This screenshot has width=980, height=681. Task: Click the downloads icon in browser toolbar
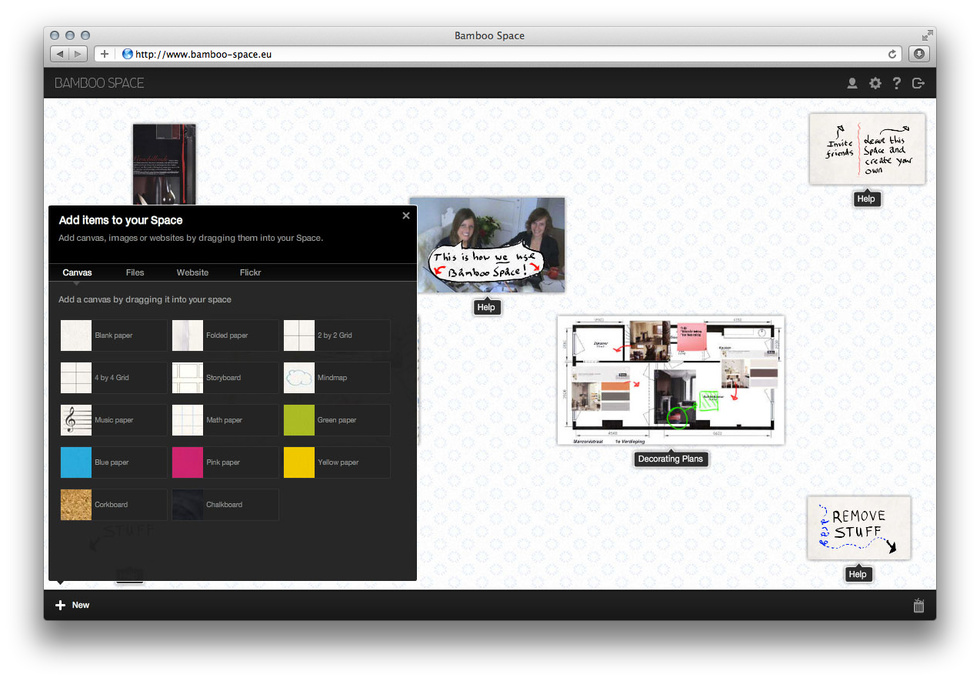tap(919, 54)
